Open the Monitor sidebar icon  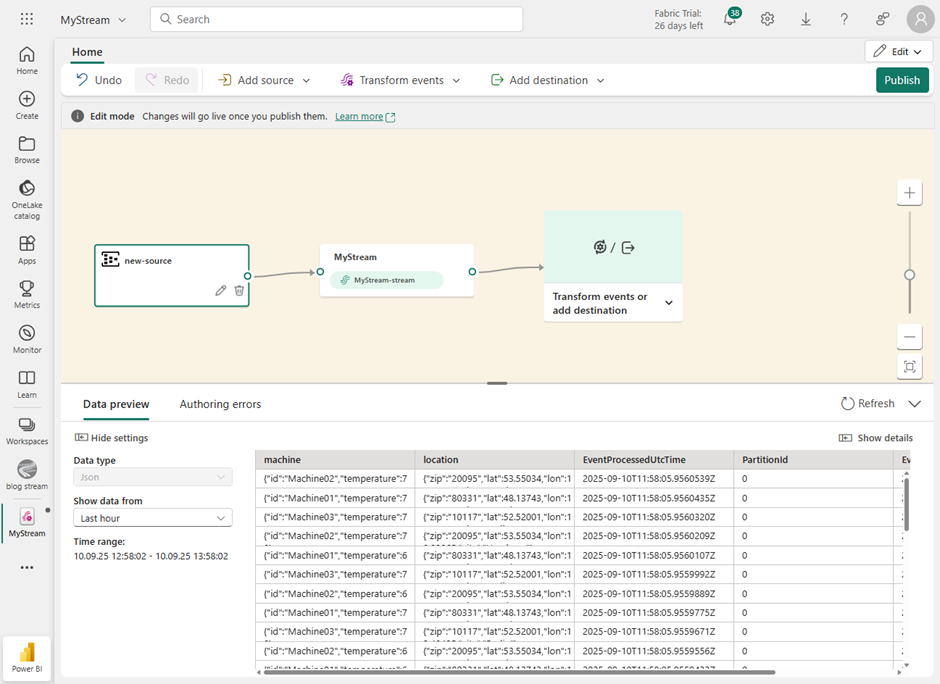[x=27, y=339]
